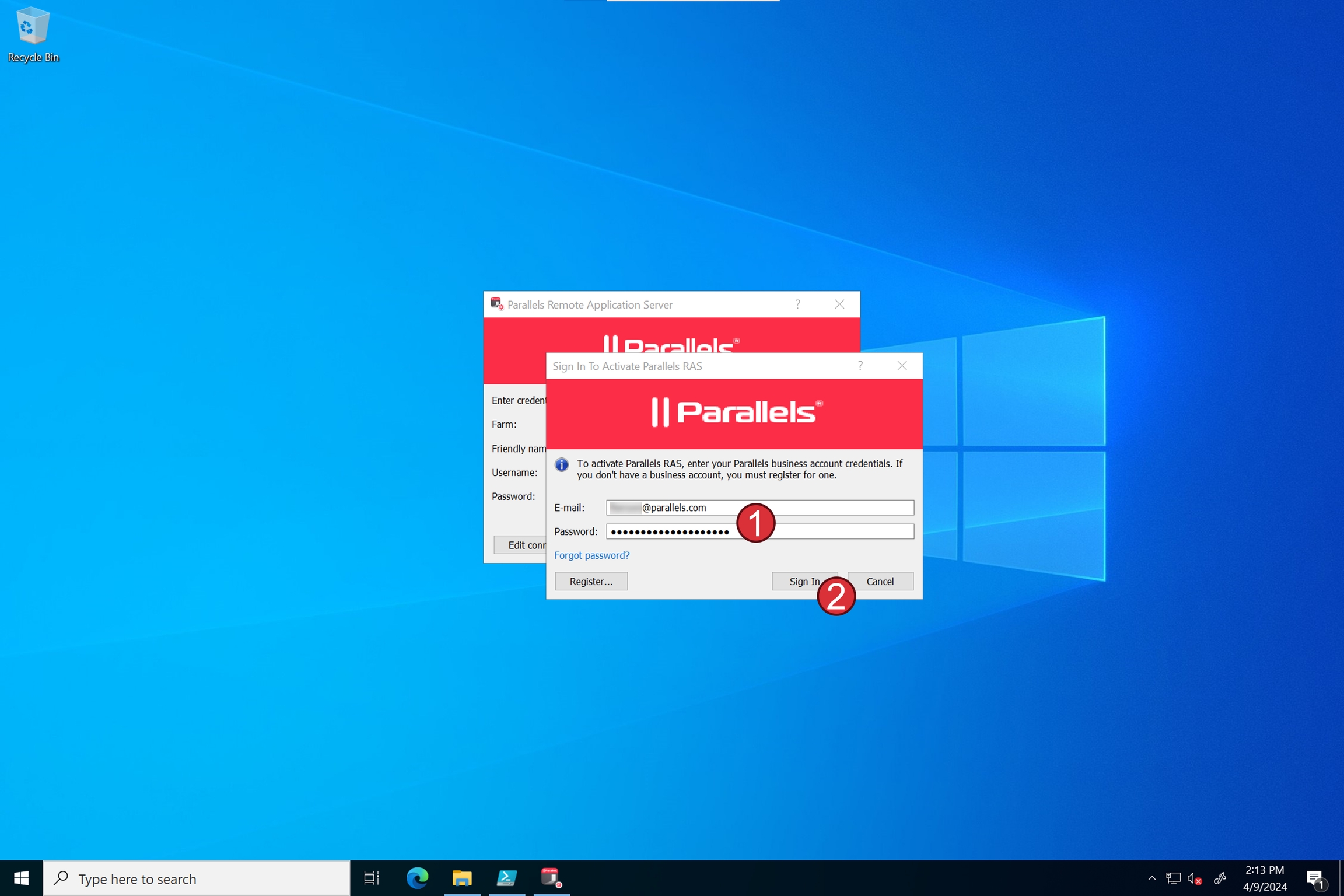Screen dimensions: 1344x896
Task: Click the Windows Start button
Action: 21,878
